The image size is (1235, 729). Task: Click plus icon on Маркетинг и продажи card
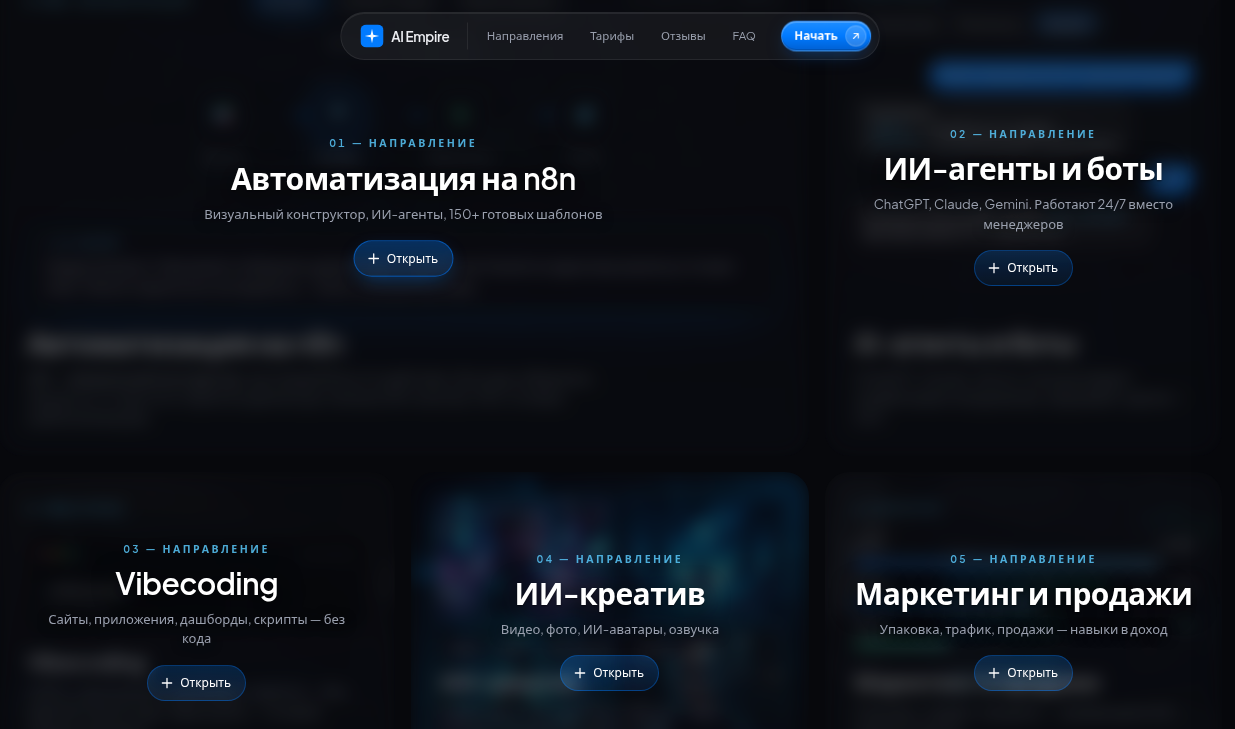[x=994, y=673]
